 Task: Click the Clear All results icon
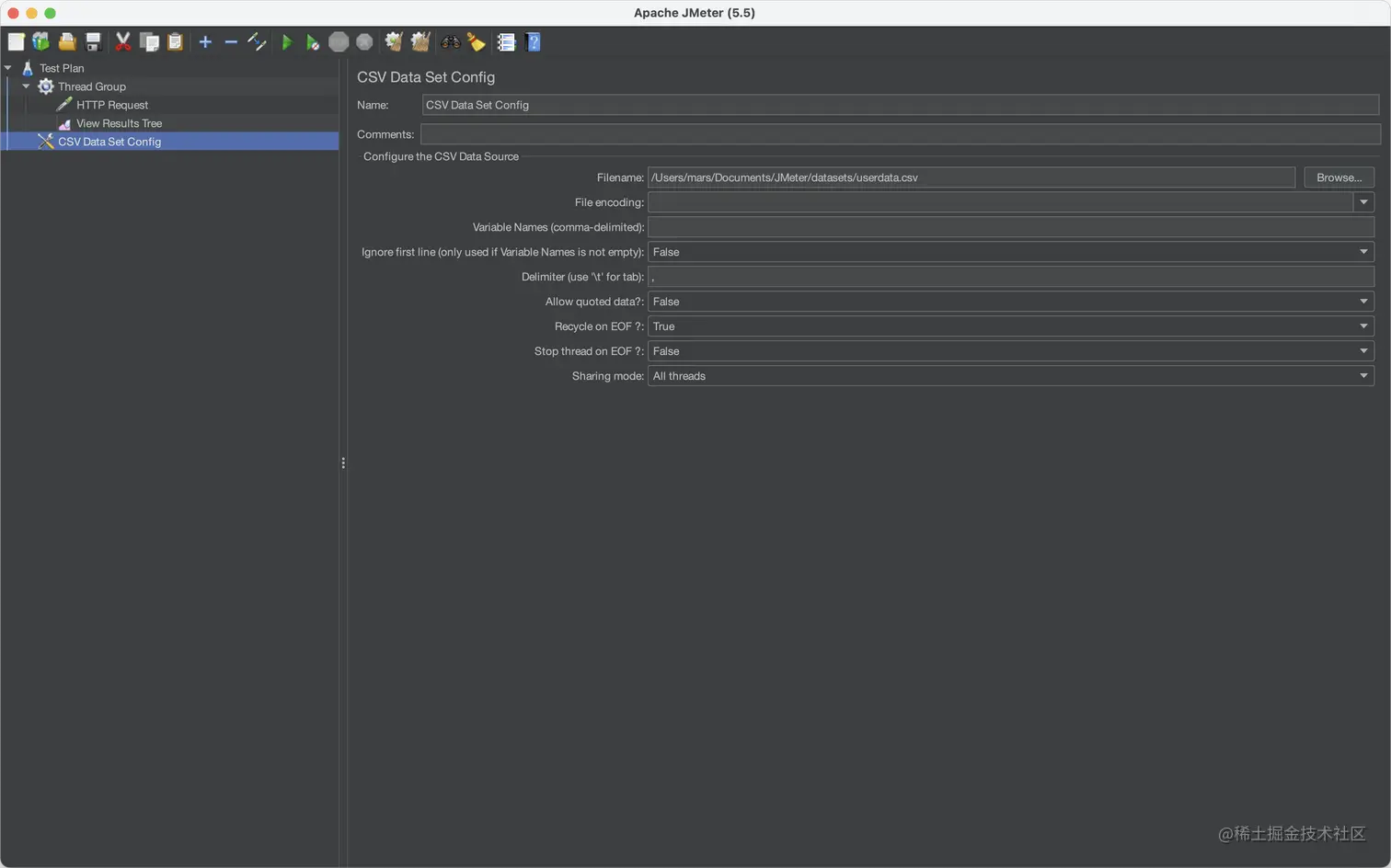420,41
